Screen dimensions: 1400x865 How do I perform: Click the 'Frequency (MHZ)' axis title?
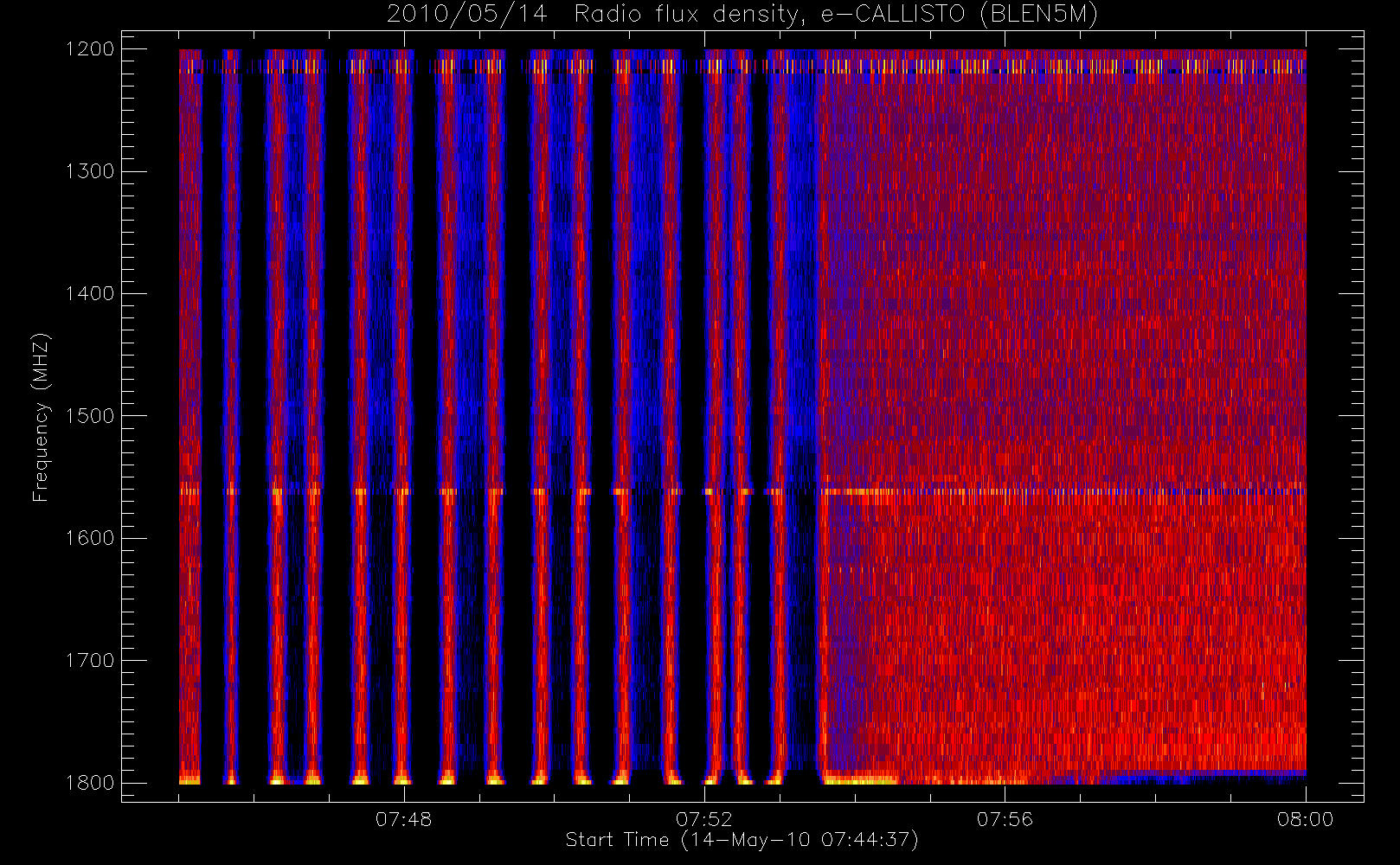41,417
